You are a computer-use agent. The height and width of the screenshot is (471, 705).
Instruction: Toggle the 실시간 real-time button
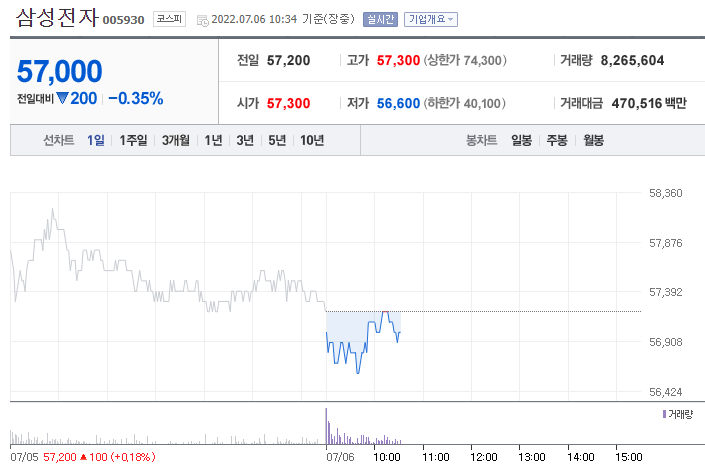click(x=380, y=19)
